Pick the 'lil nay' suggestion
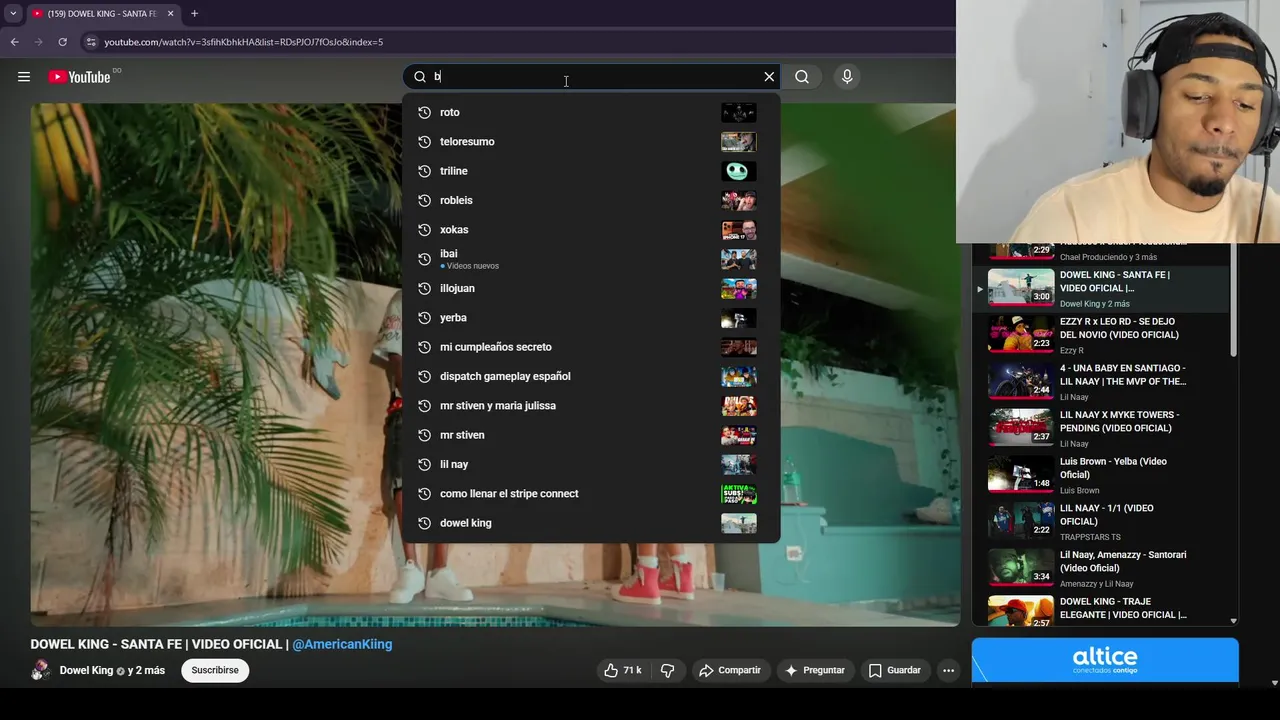 (591, 464)
